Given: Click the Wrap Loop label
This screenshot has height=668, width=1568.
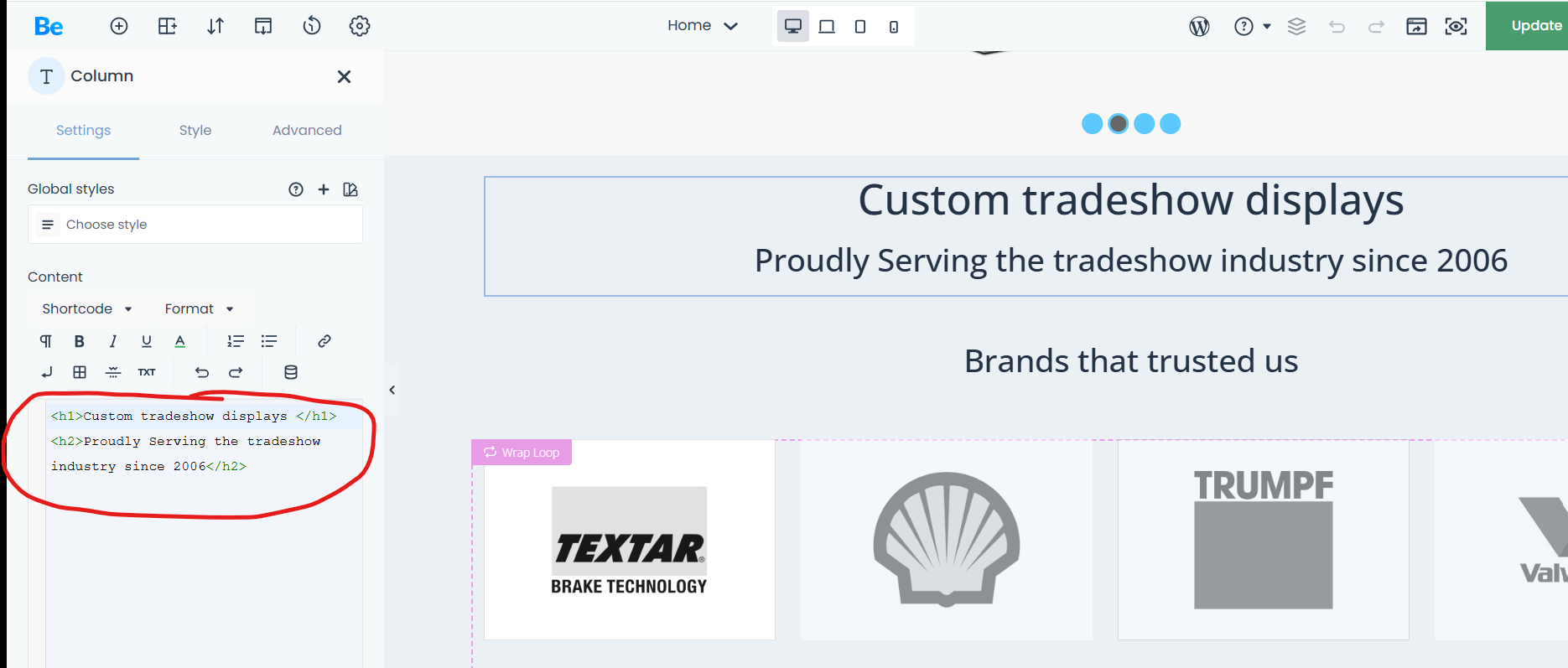Looking at the screenshot, I should (522, 453).
